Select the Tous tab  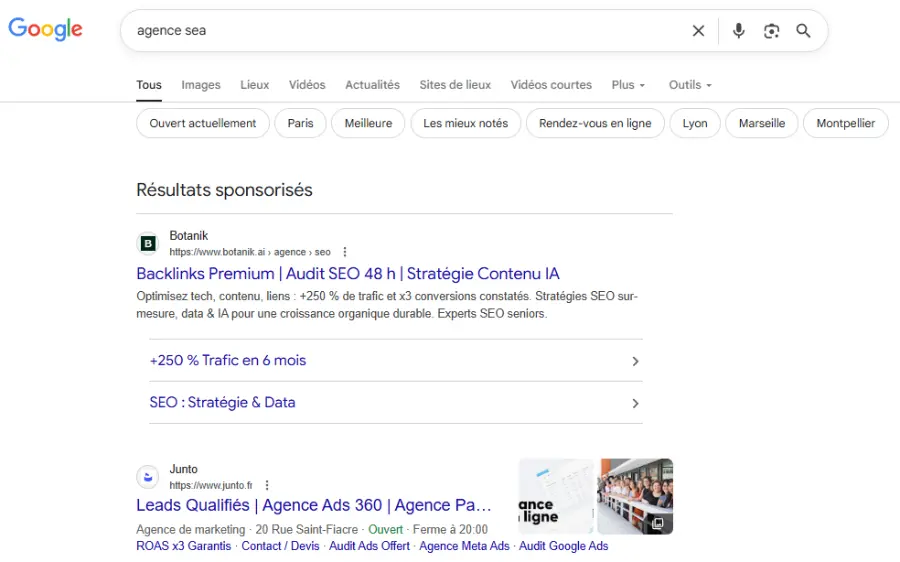coord(149,85)
